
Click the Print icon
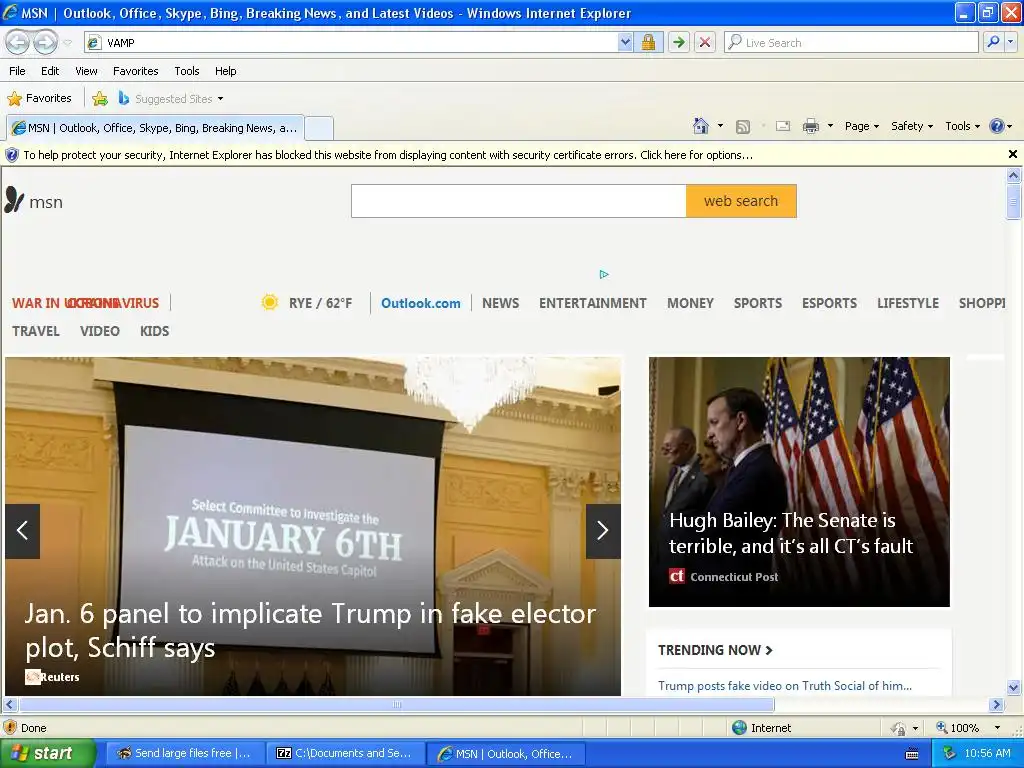pos(810,126)
